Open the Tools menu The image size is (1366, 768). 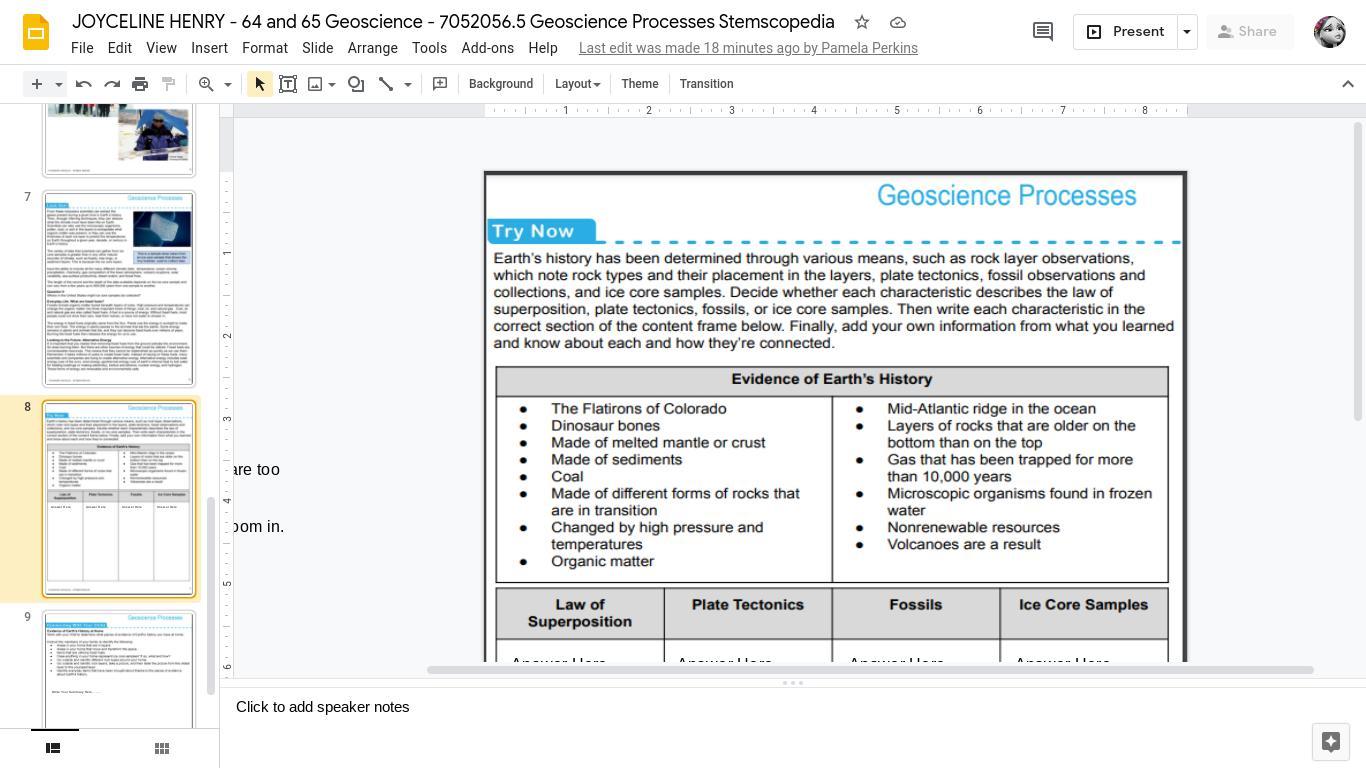(x=429, y=48)
